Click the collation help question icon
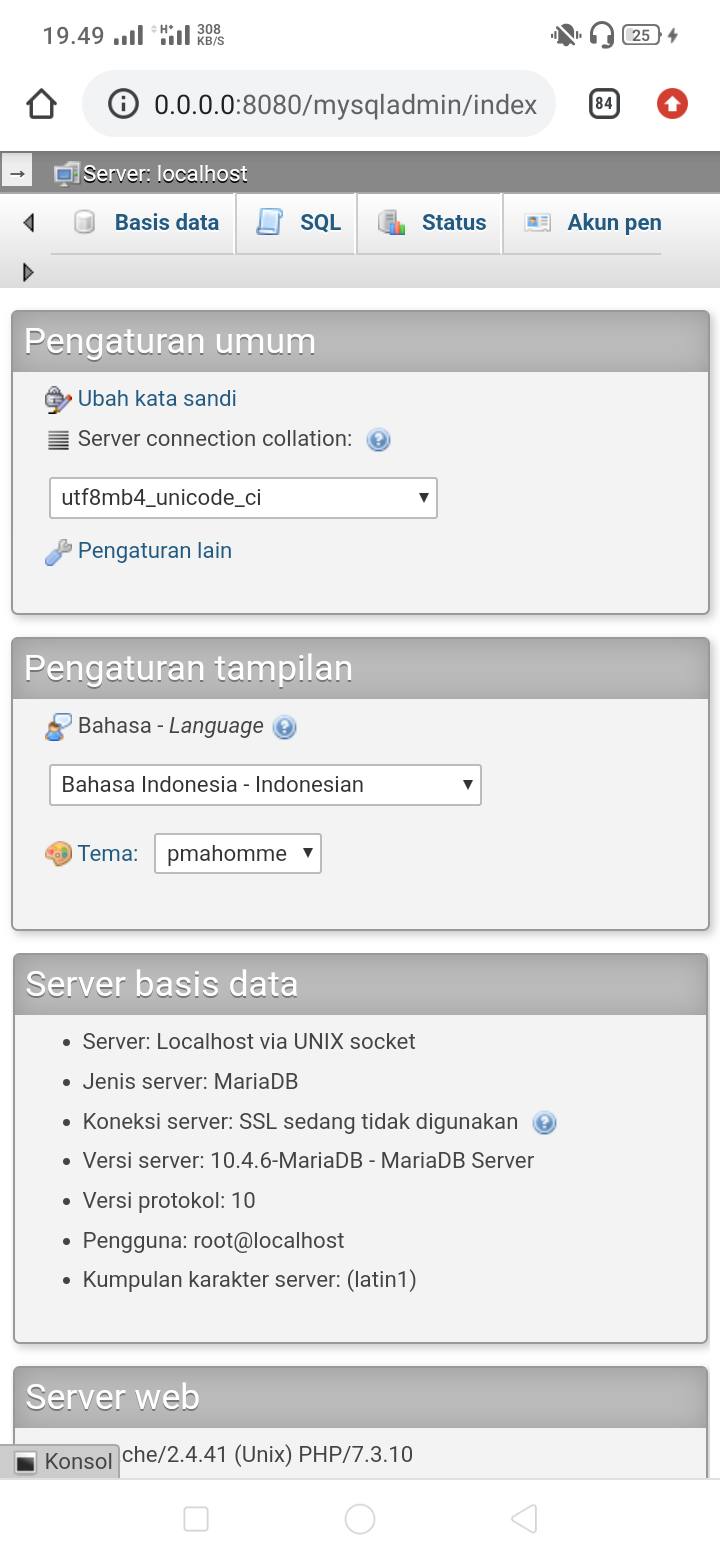This screenshot has width=720, height=1560. click(378, 440)
